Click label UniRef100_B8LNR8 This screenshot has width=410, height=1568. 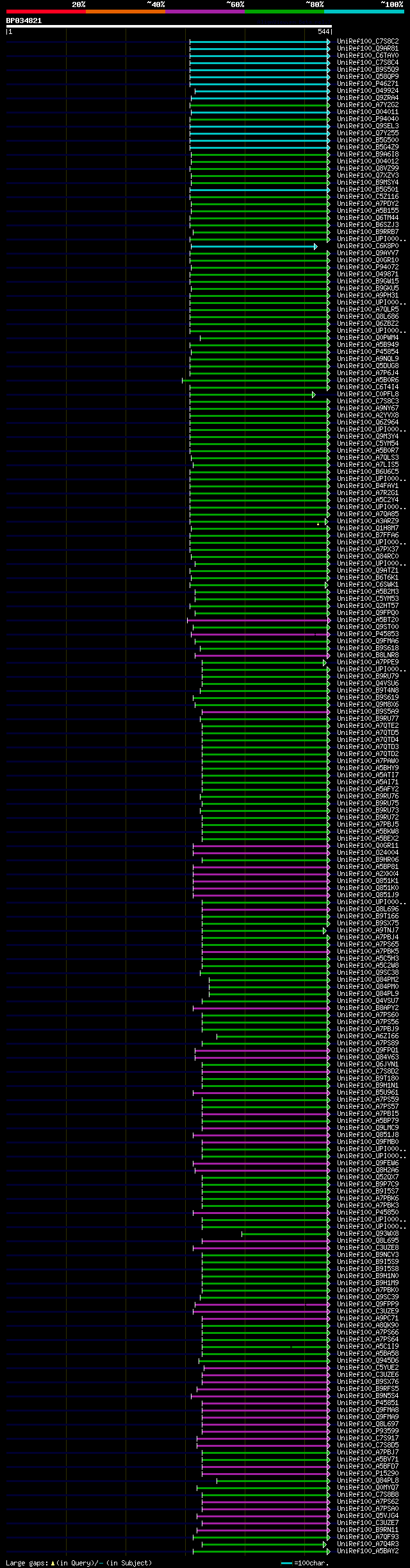[x=368, y=655]
